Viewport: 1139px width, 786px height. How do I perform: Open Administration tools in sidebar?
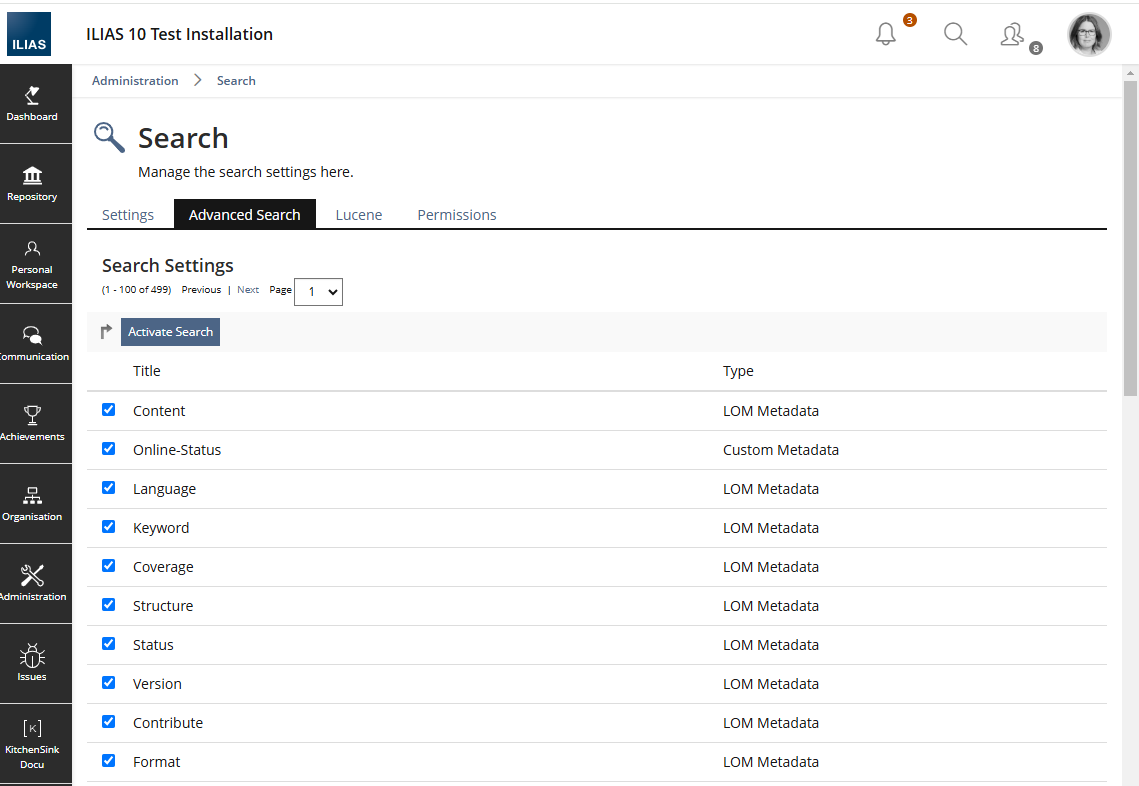coord(33,584)
